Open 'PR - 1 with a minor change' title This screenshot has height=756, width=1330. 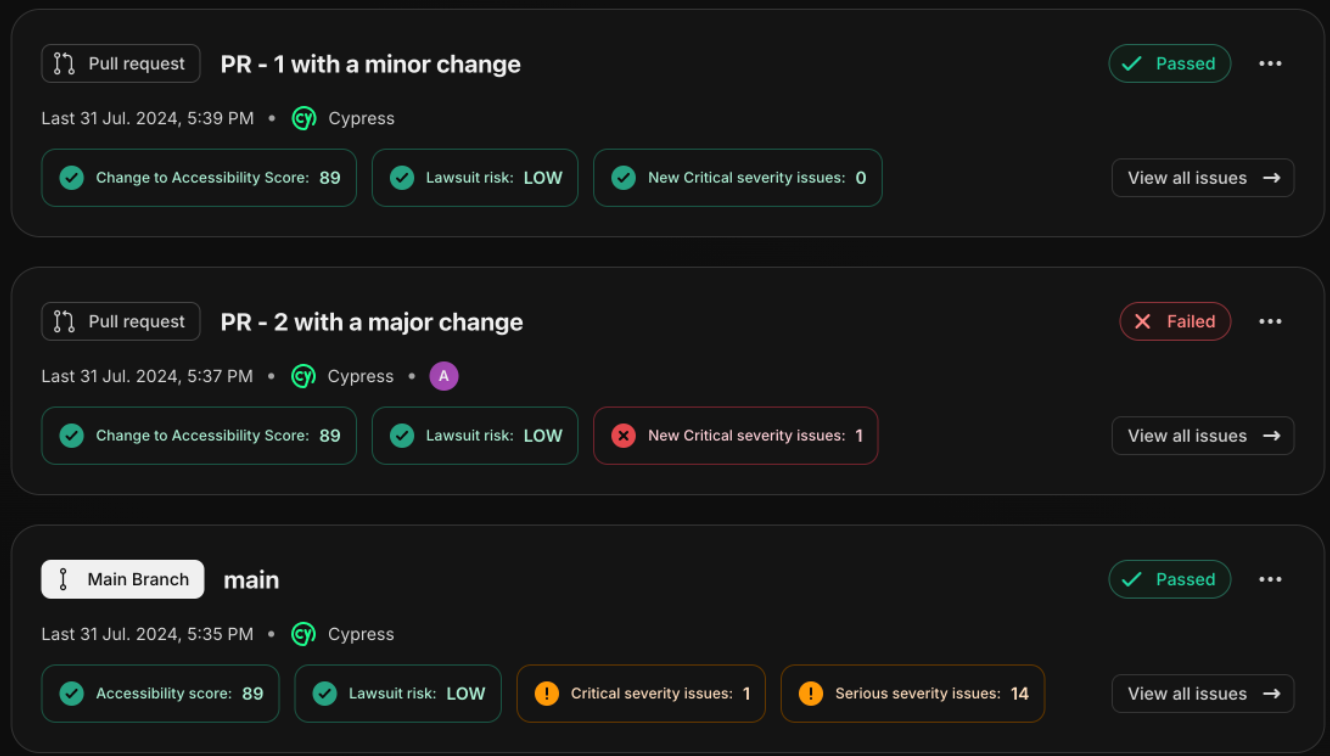370,64
